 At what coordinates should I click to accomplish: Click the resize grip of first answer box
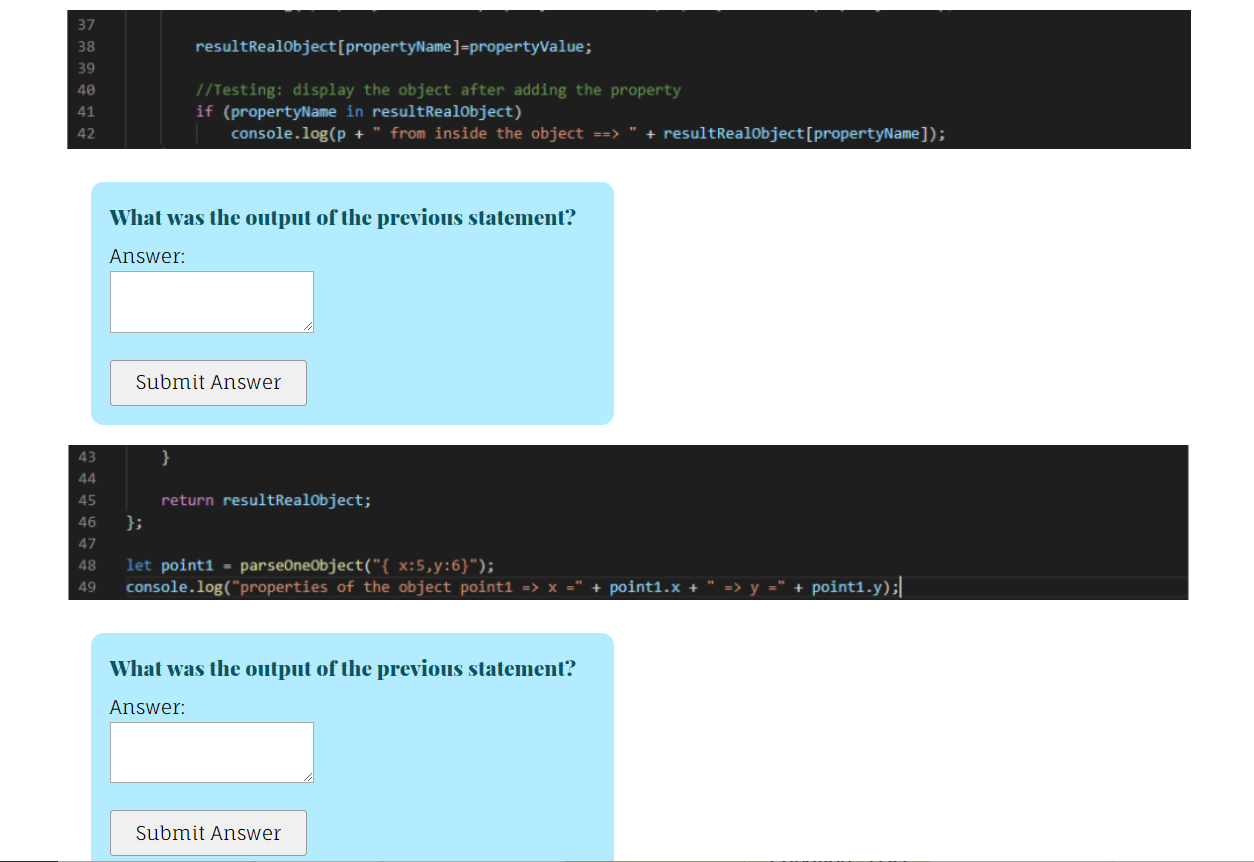tap(307, 326)
